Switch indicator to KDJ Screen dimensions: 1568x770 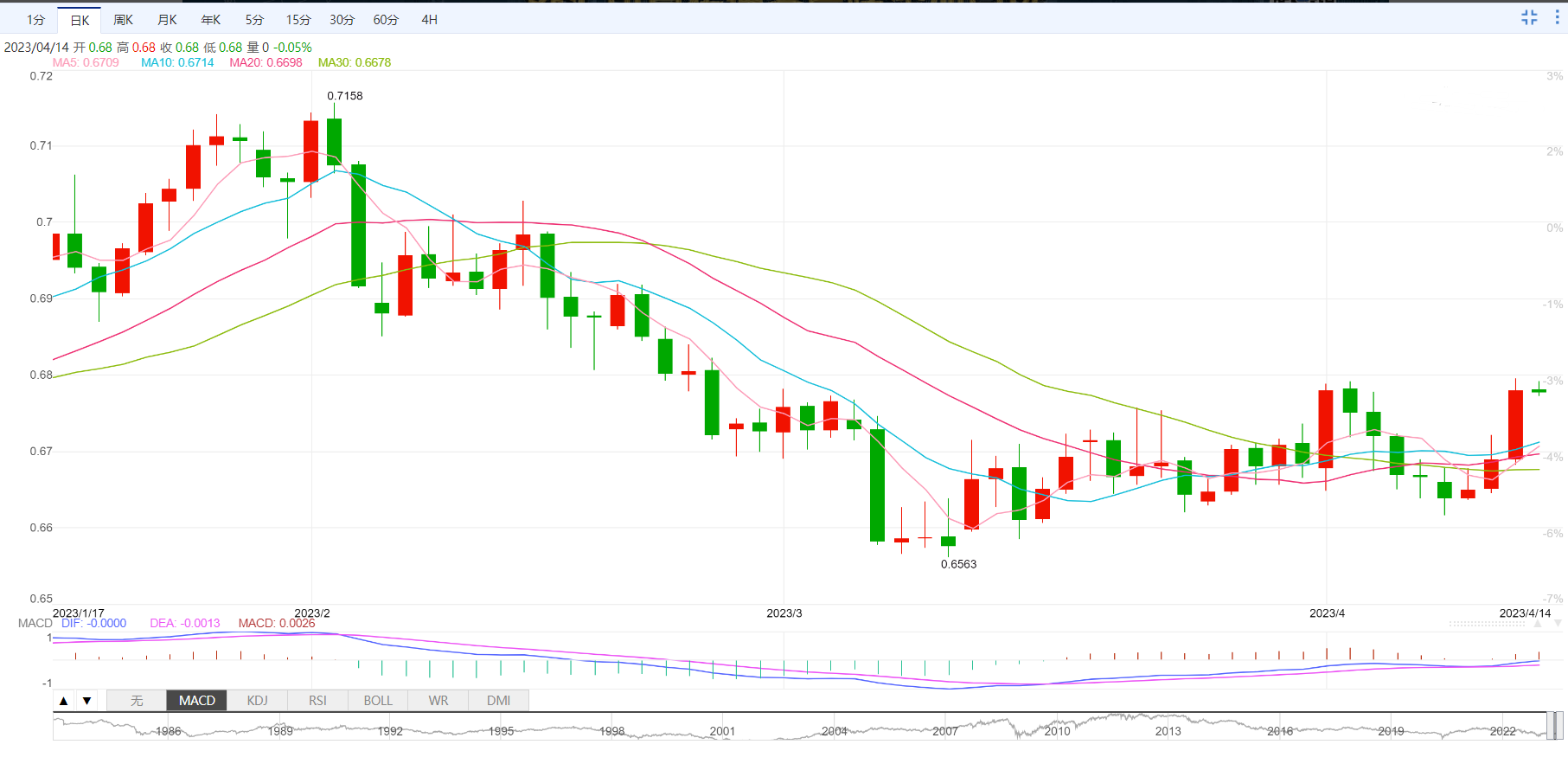click(x=258, y=701)
